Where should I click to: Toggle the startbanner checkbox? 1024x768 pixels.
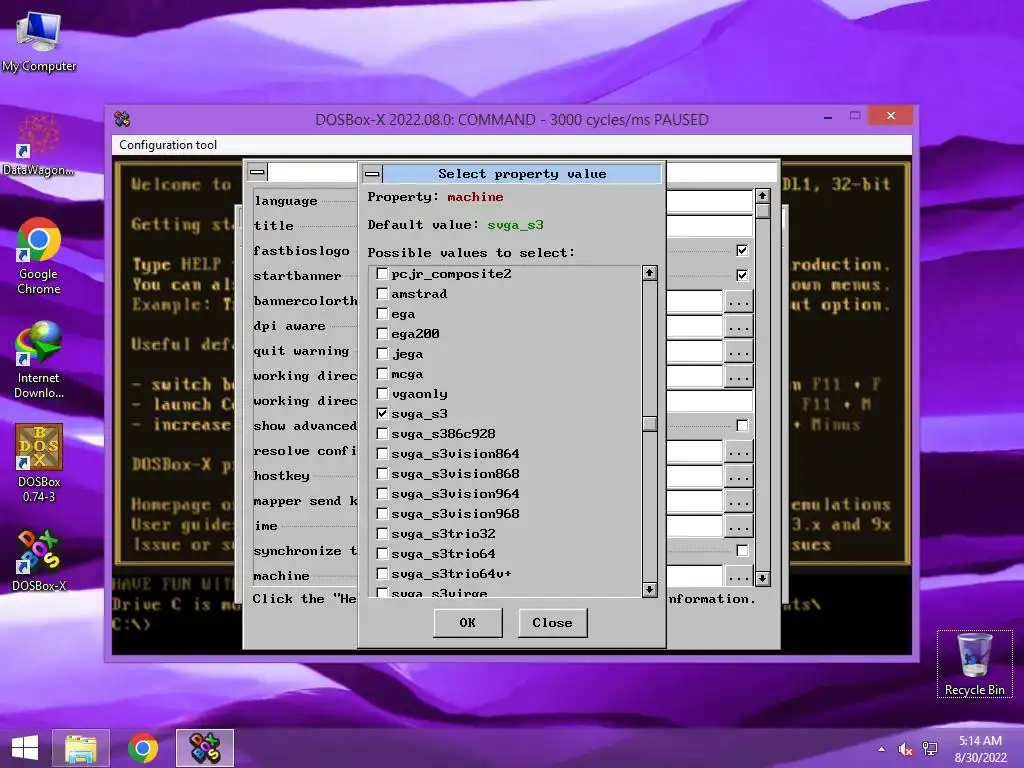742,275
